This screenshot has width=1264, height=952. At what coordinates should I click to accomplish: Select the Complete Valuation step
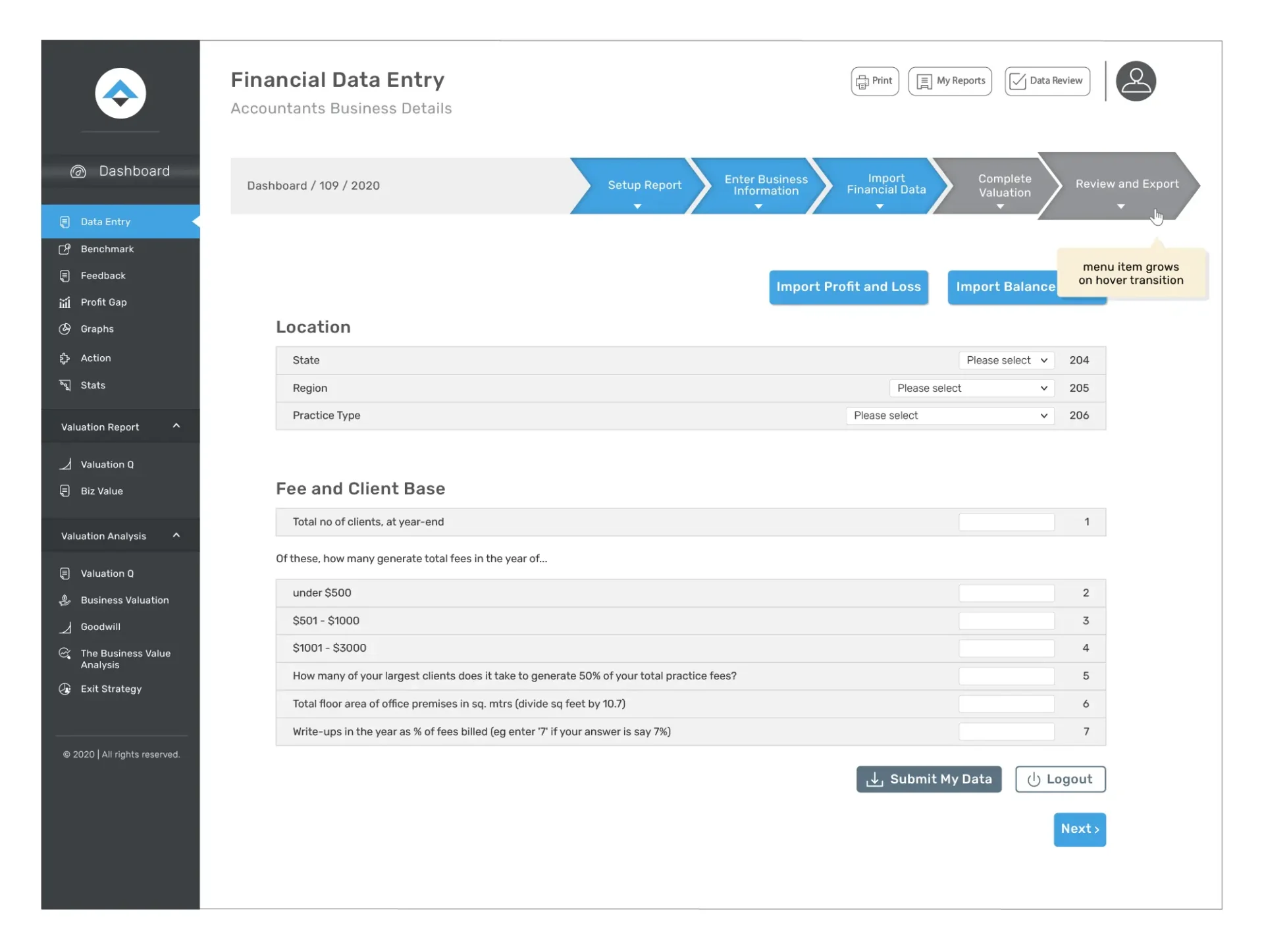pyautogui.click(x=1003, y=186)
